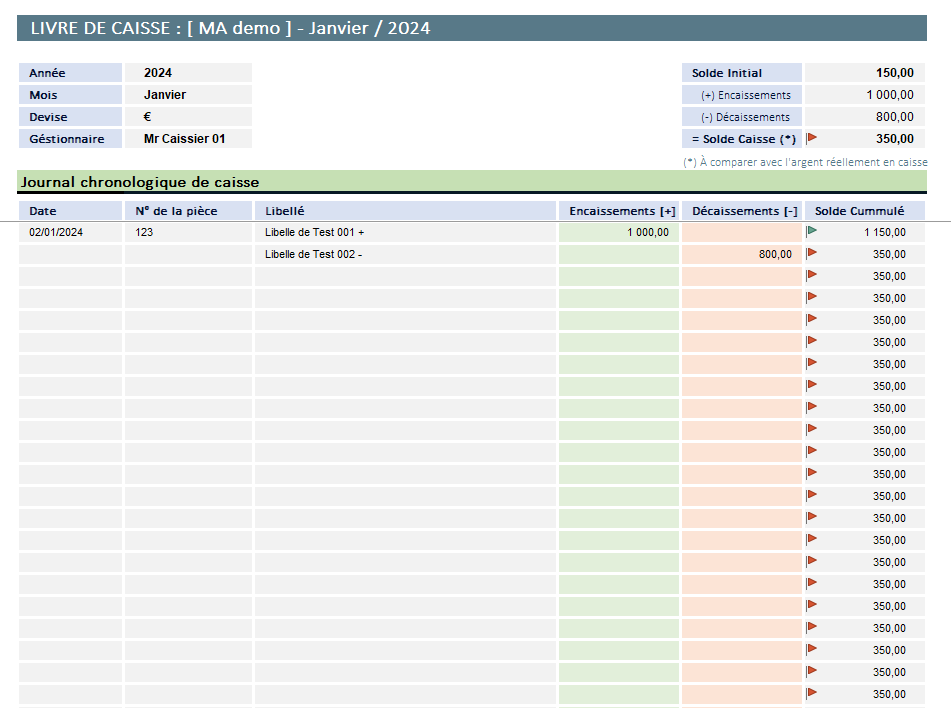Click the Encaissements [+] column header

click(x=618, y=211)
